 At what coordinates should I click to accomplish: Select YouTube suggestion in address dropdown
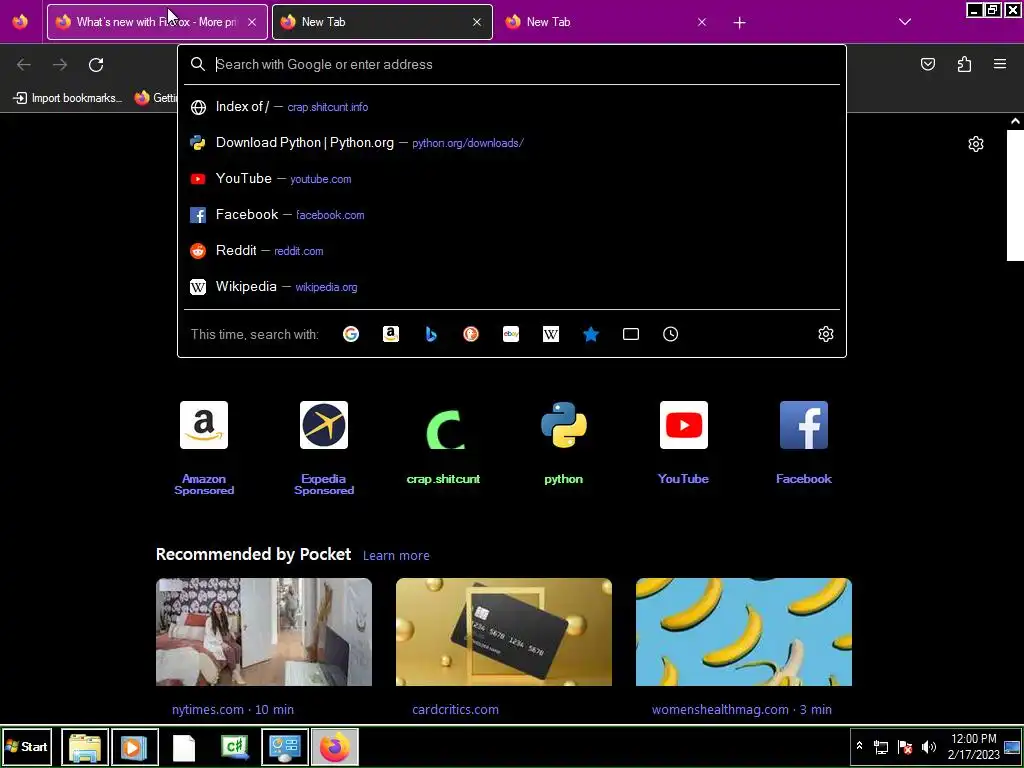pos(512,179)
